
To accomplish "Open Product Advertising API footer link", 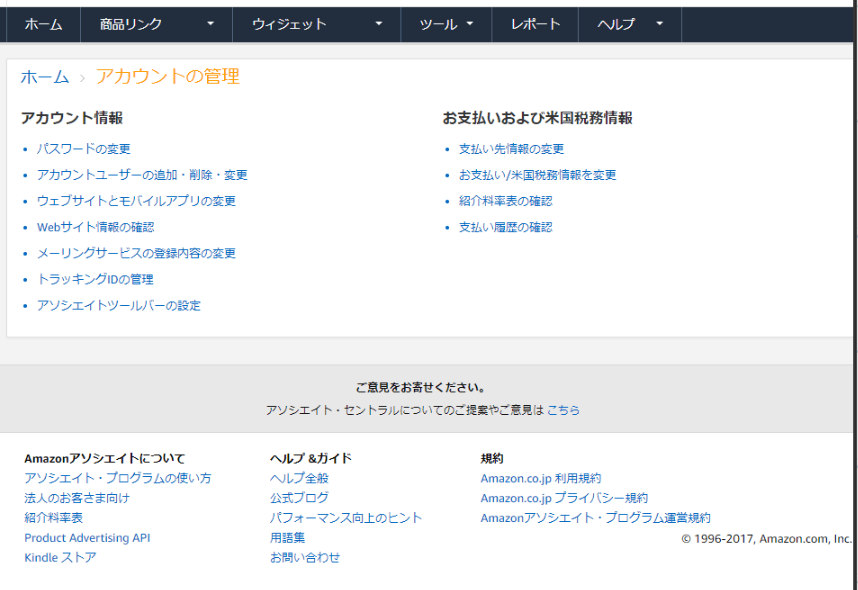I will (x=87, y=538).
